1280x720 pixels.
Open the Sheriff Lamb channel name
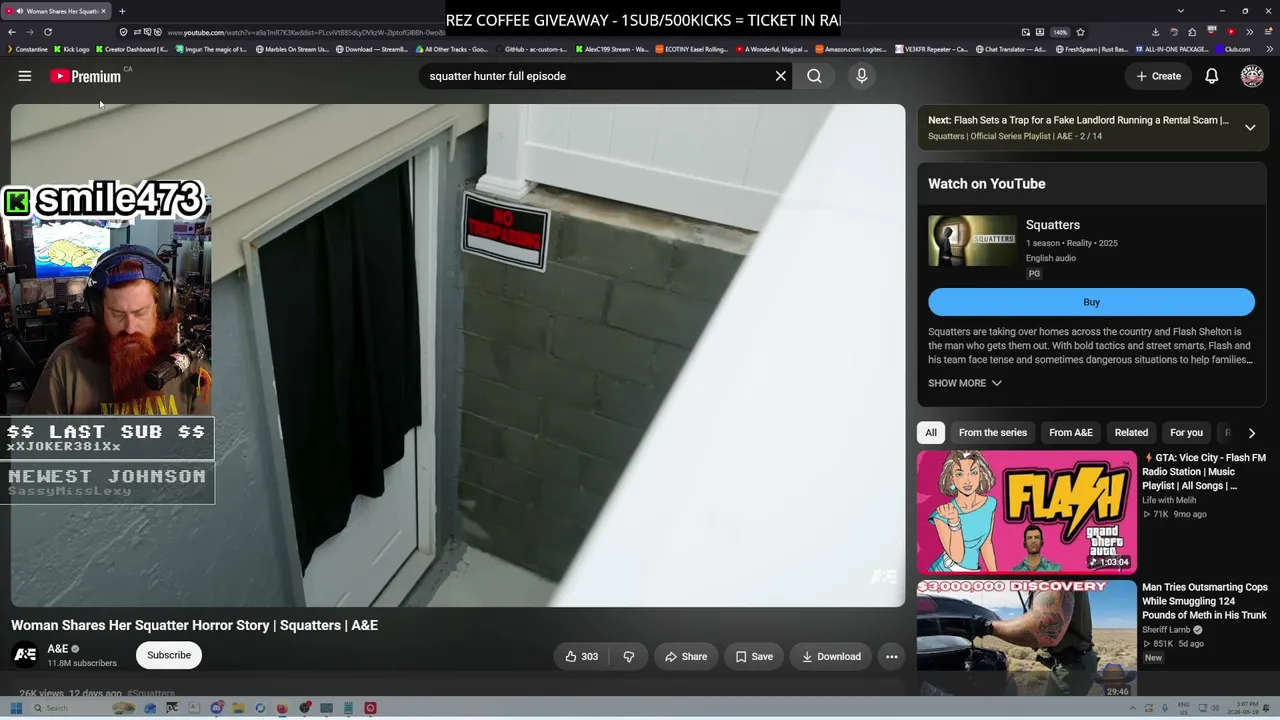tap(1166, 630)
